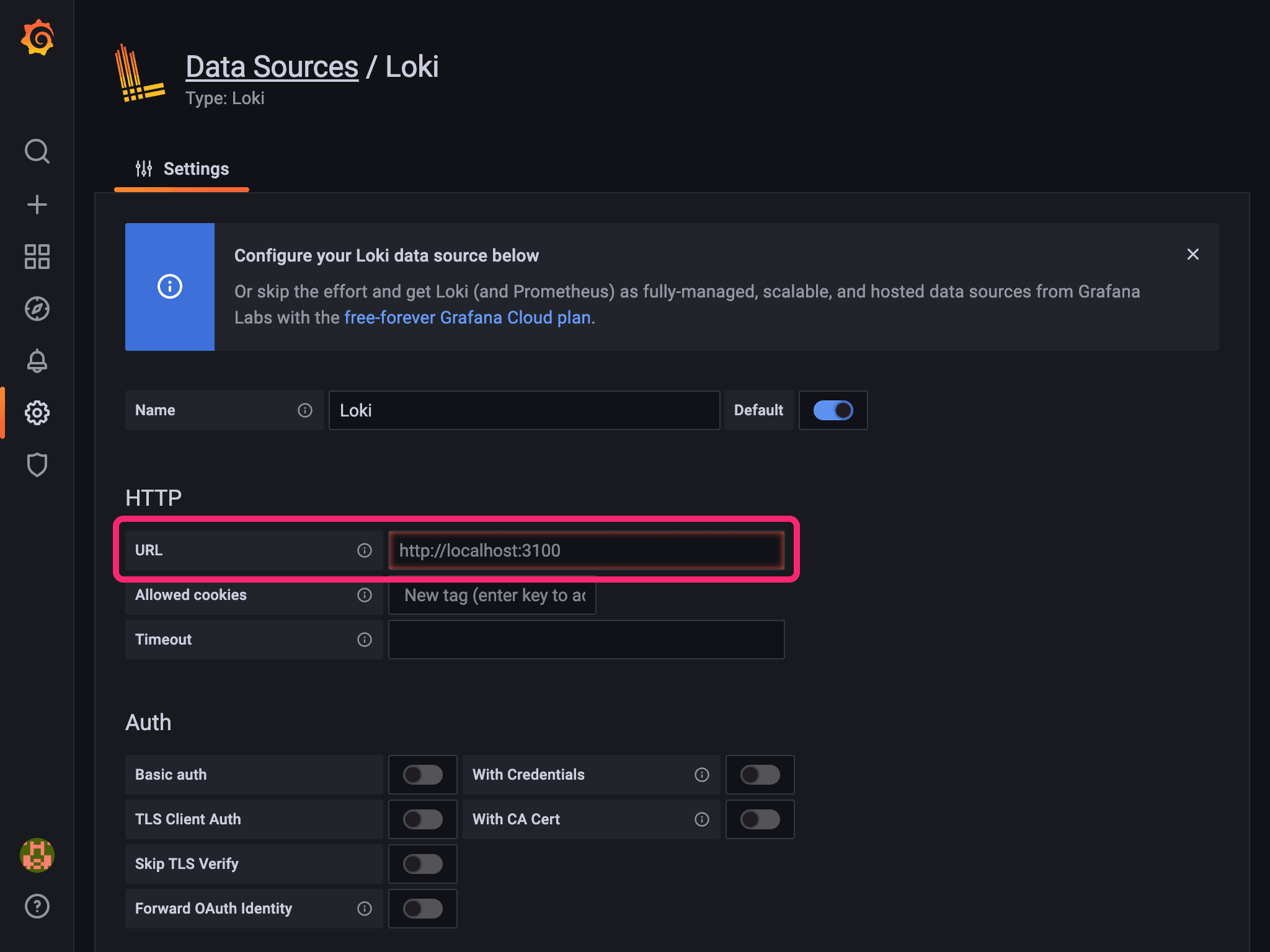1270x952 pixels.
Task: Open the Search icon
Action: (x=38, y=152)
